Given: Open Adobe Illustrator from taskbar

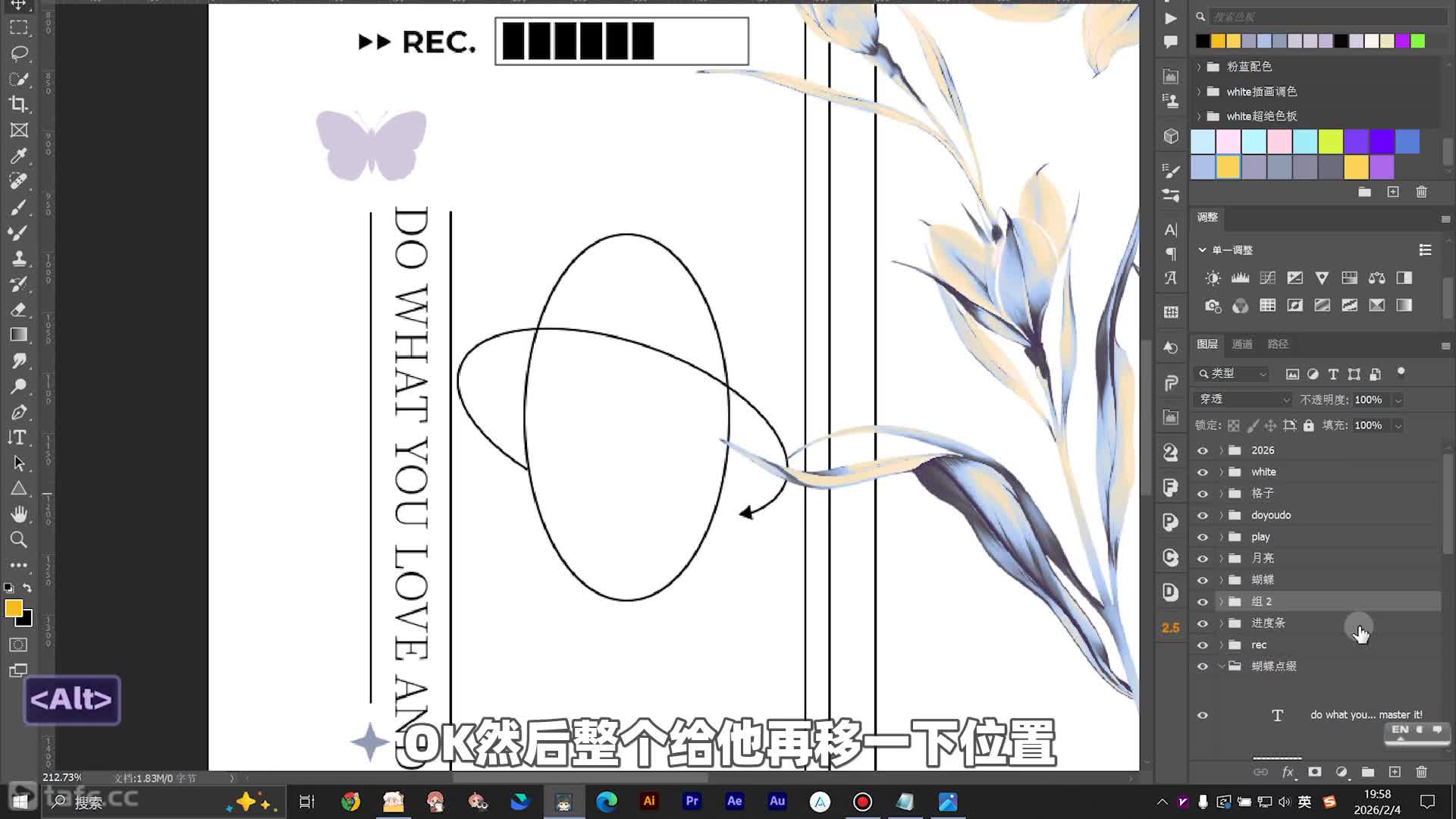Looking at the screenshot, I should 649,802.
